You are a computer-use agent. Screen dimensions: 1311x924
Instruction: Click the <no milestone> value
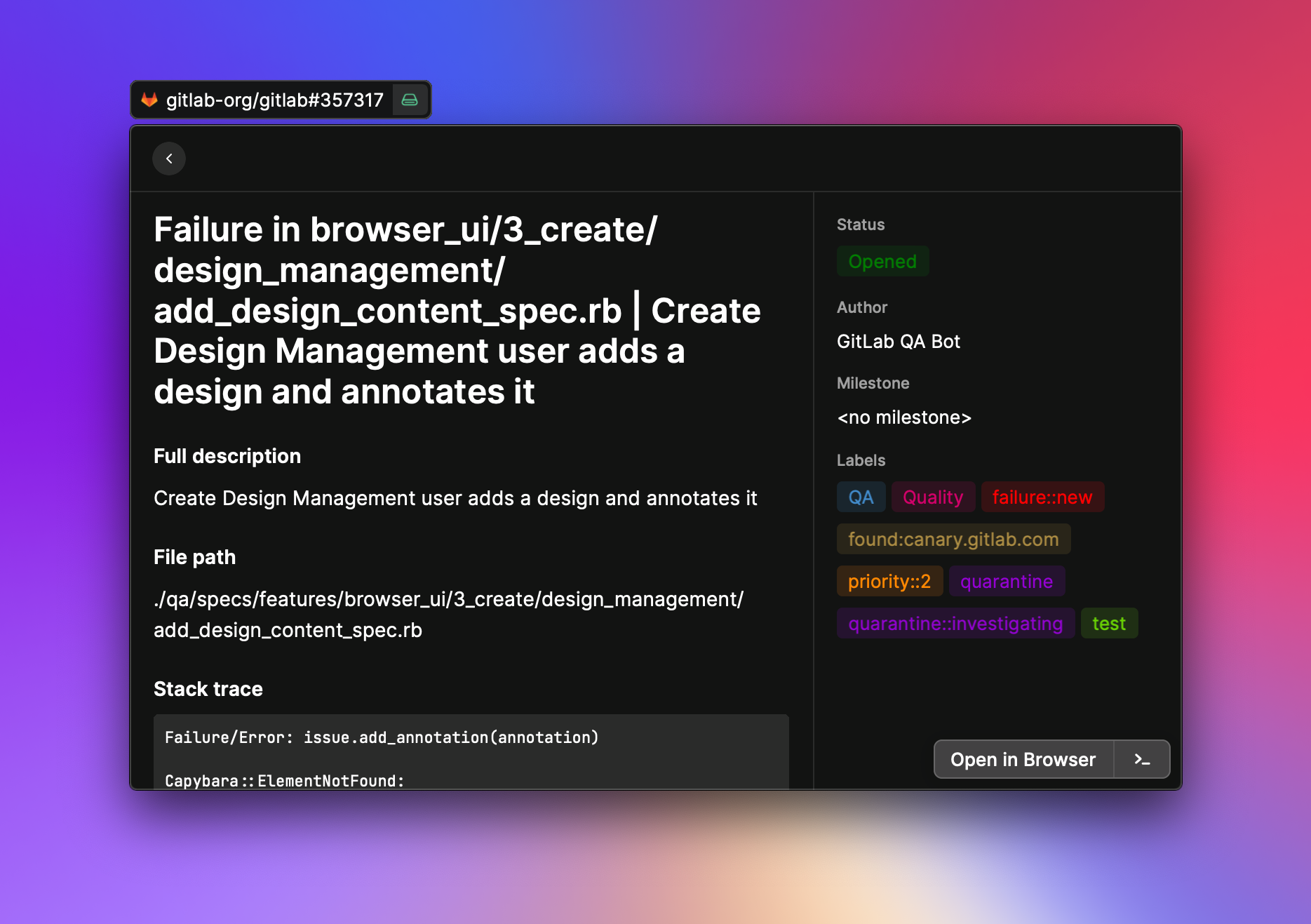(x=904, y=417)
